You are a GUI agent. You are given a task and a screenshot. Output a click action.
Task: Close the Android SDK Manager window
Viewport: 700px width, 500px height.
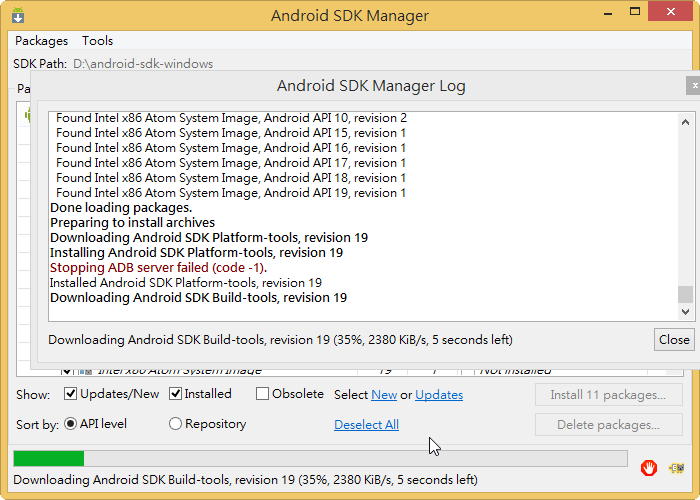point(671,12)
